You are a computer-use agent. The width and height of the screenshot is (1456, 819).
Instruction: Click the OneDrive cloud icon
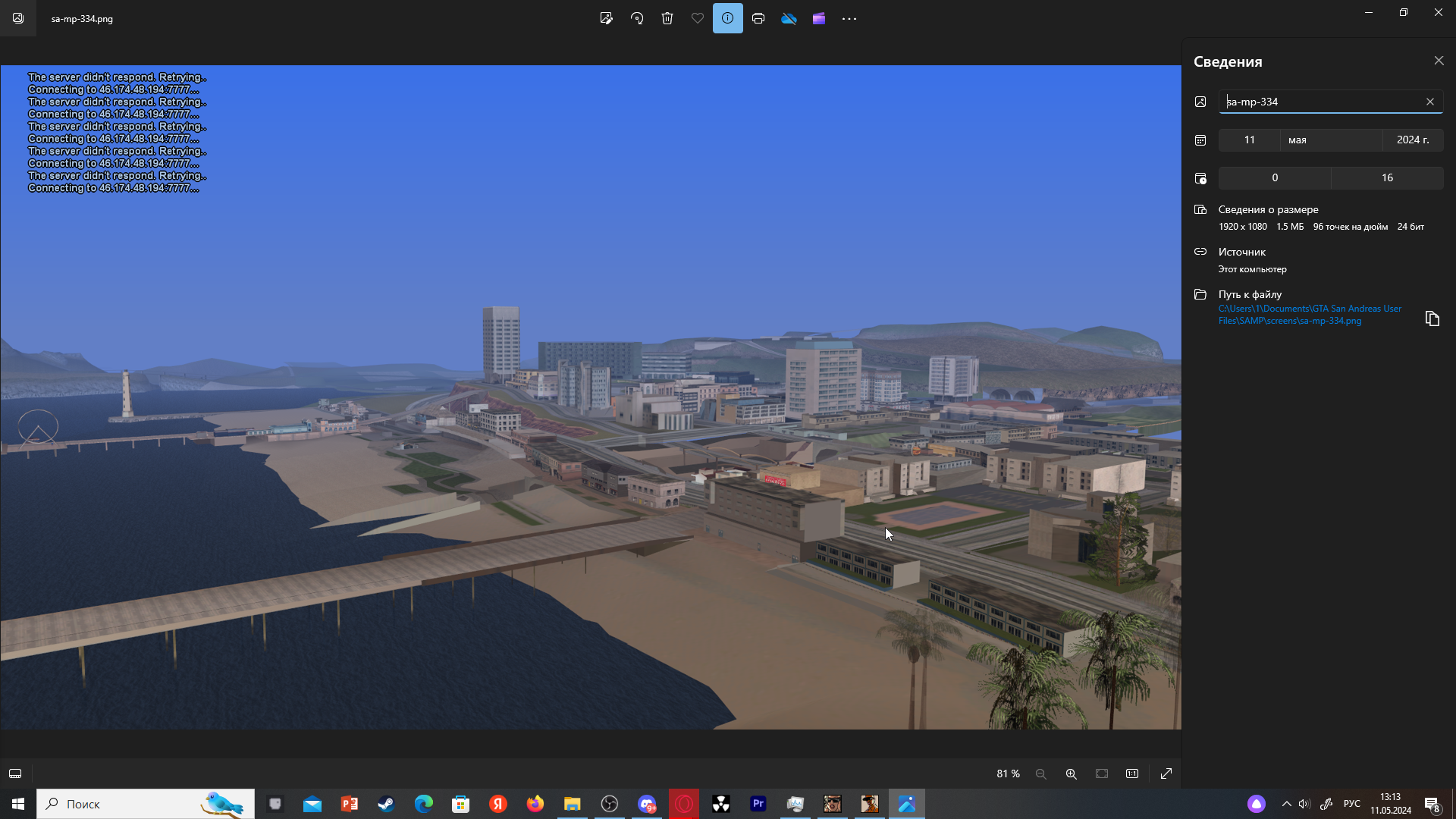(x=789, y=18)
